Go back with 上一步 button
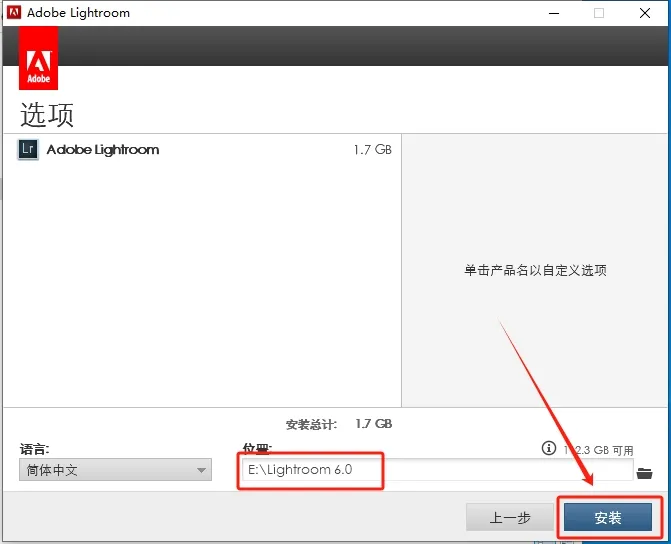671x544 pixels. [510, 517]
